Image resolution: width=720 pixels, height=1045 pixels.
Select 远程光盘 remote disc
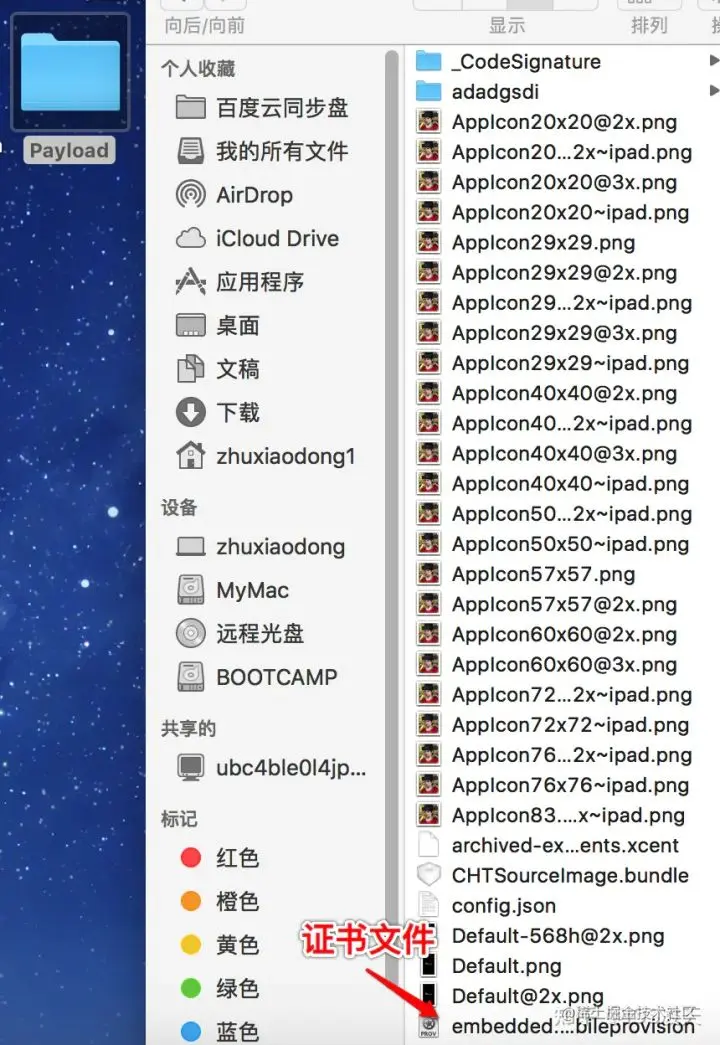(x=239, y=633)
